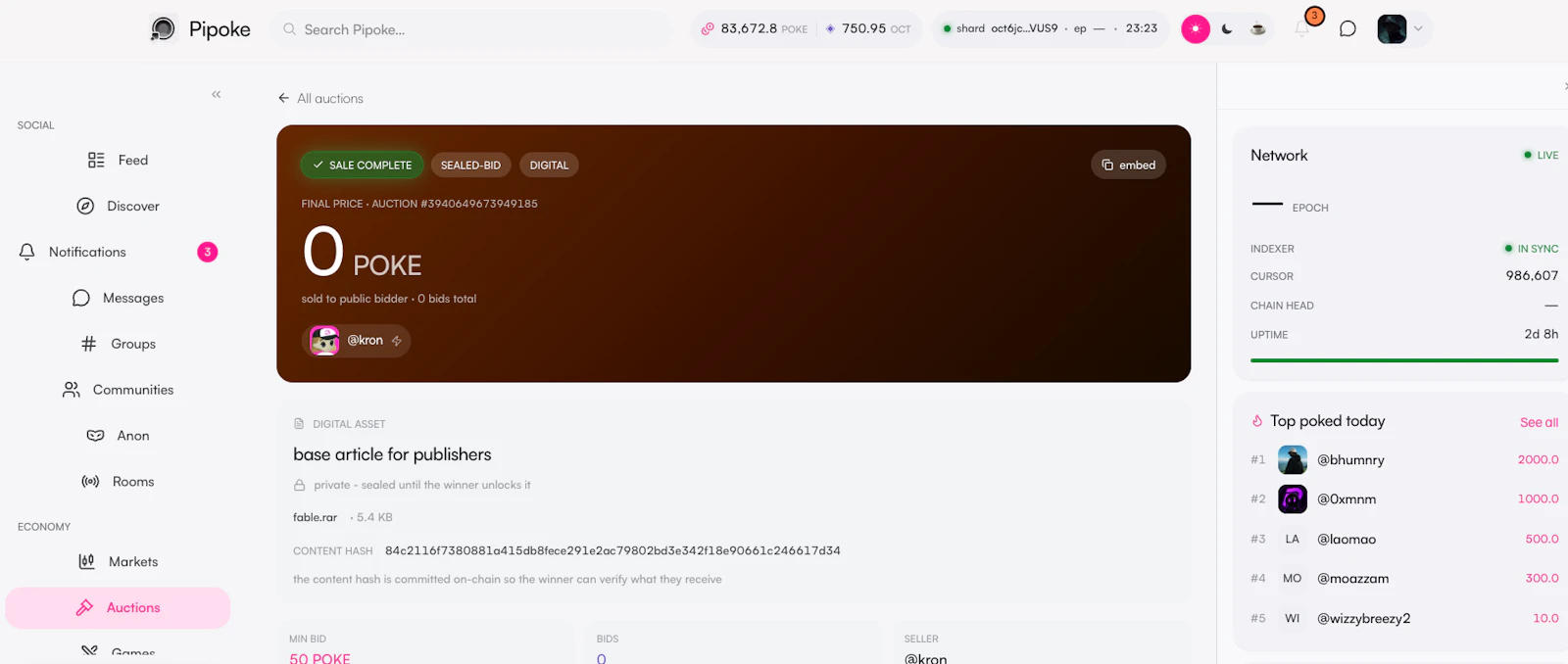Screen dimensions: 1568x664
Task: Click the Pipoke logo icon
Action: tap(163, 29)
